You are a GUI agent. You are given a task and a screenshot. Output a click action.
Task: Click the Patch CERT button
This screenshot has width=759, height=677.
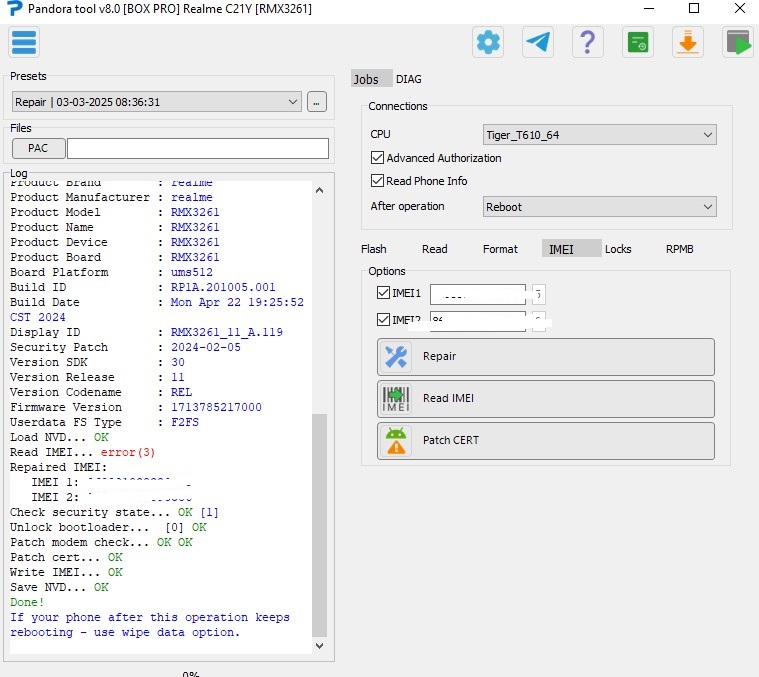pyautogui.click(x=546, y=441)
